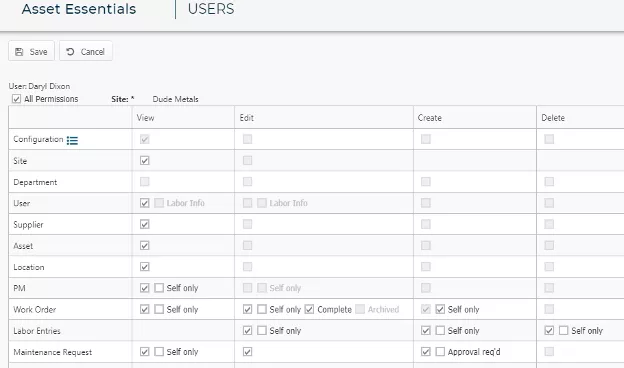Uncheck the Asset View checkbox
Viewport: 624px width, 368px height.
[144, 245]
